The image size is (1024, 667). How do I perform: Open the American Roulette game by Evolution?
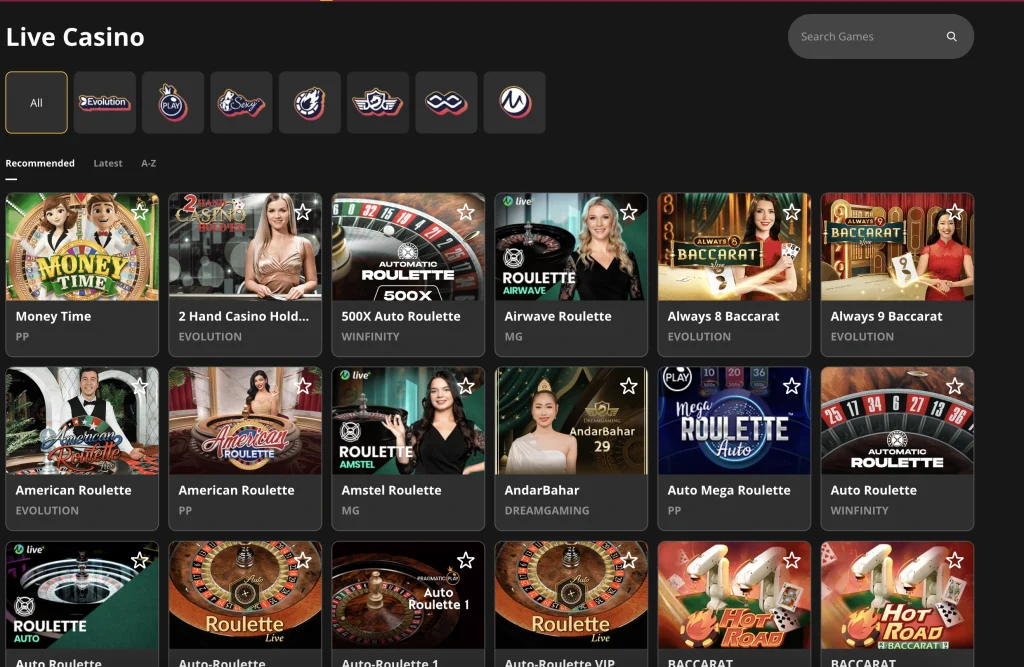82,420
